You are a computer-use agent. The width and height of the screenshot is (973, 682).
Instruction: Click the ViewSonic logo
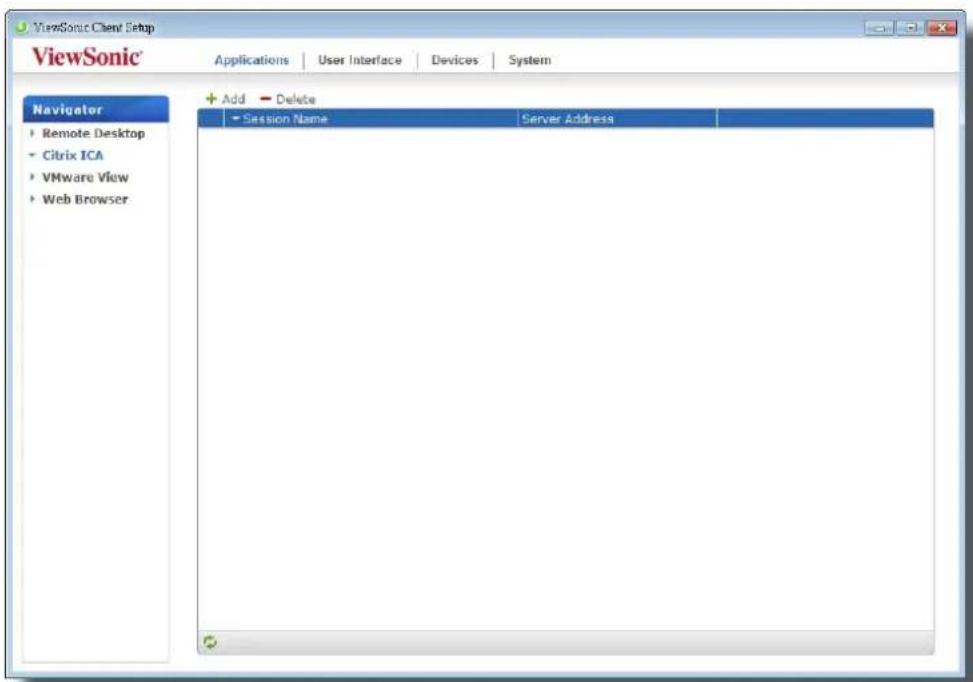click(87, 57)
